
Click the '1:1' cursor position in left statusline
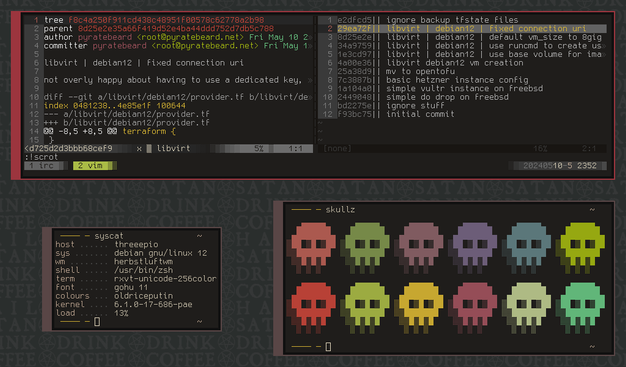coord(295,149)
